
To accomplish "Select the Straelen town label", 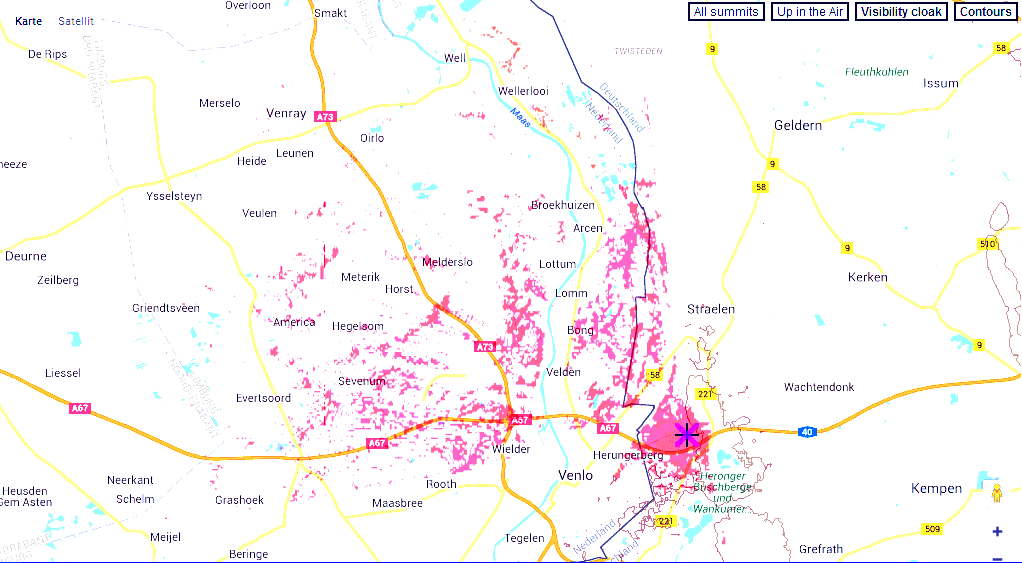I will (x=711, y=309).
